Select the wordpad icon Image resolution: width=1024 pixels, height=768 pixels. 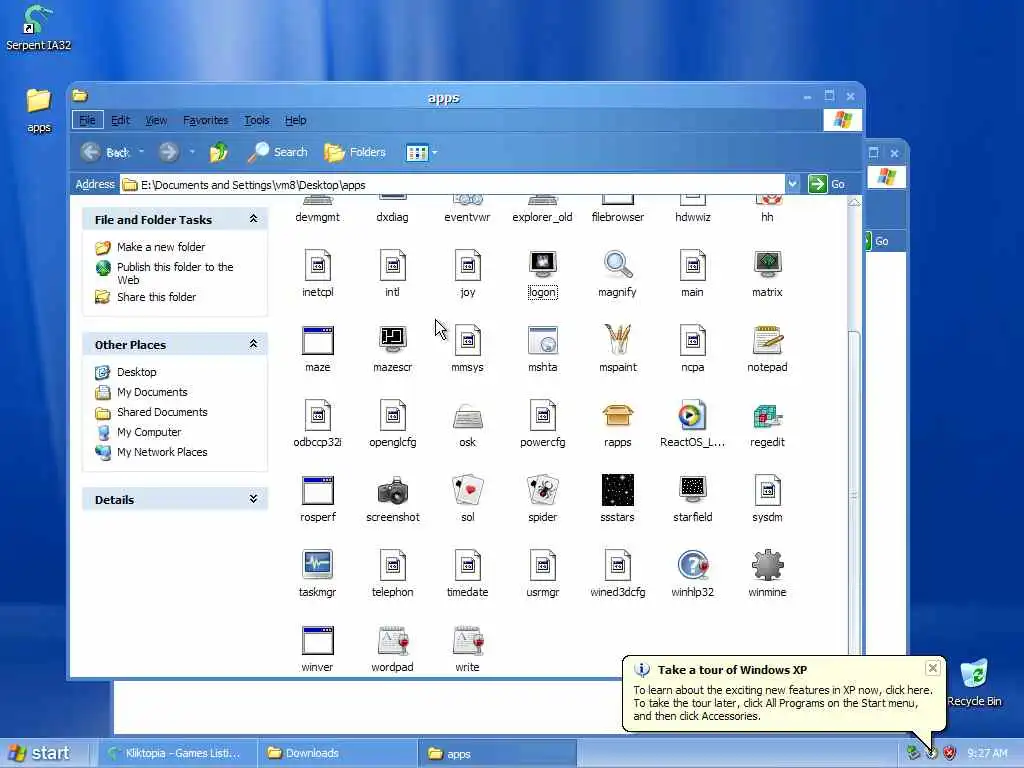(392, 640)
